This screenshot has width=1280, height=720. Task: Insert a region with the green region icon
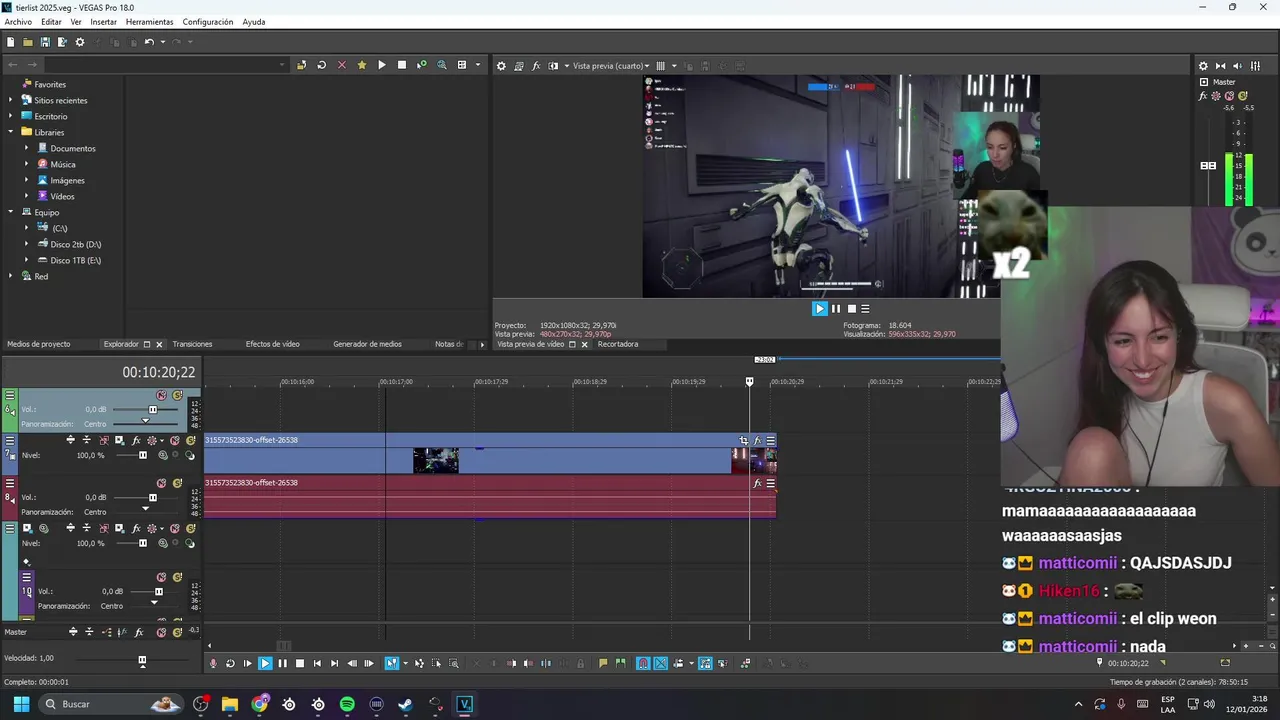tap(621, 663)
